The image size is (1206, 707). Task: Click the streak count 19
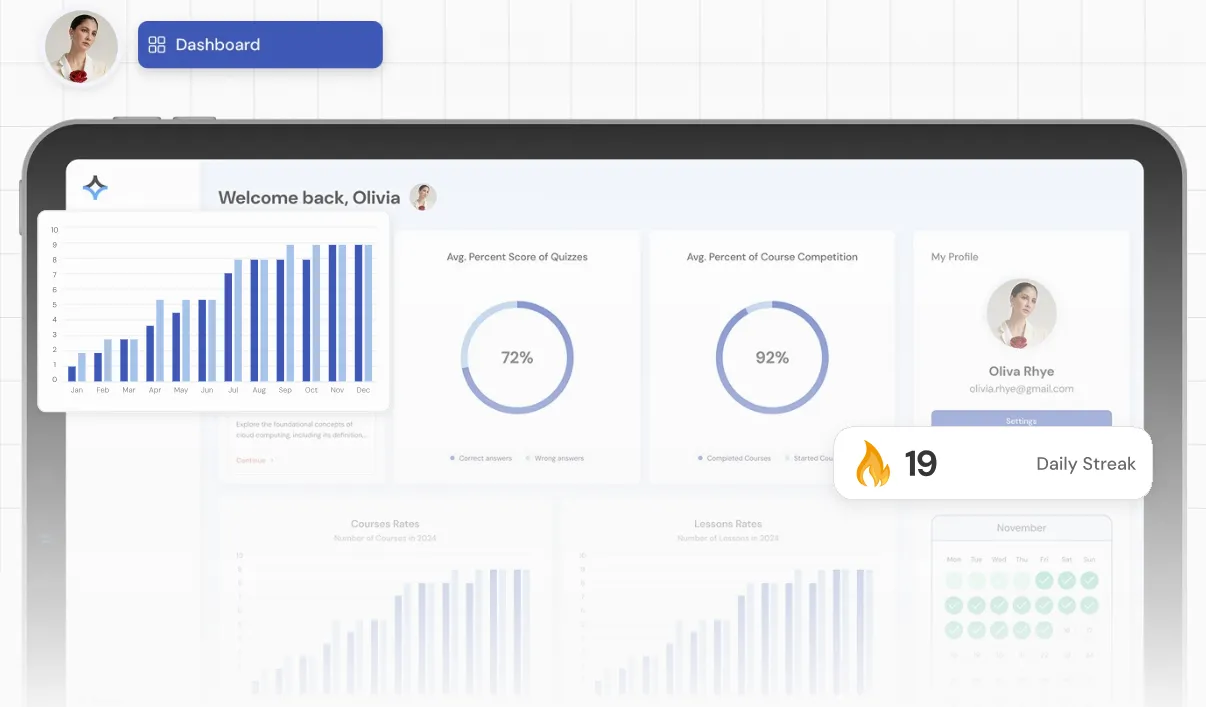[921, 464]
